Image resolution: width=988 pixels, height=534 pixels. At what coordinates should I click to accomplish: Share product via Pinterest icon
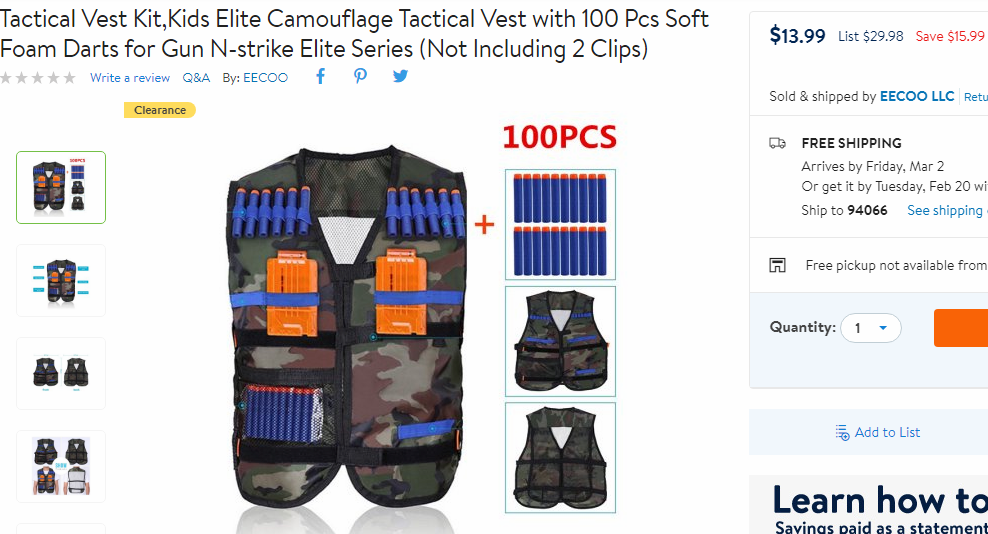(360, 76)
